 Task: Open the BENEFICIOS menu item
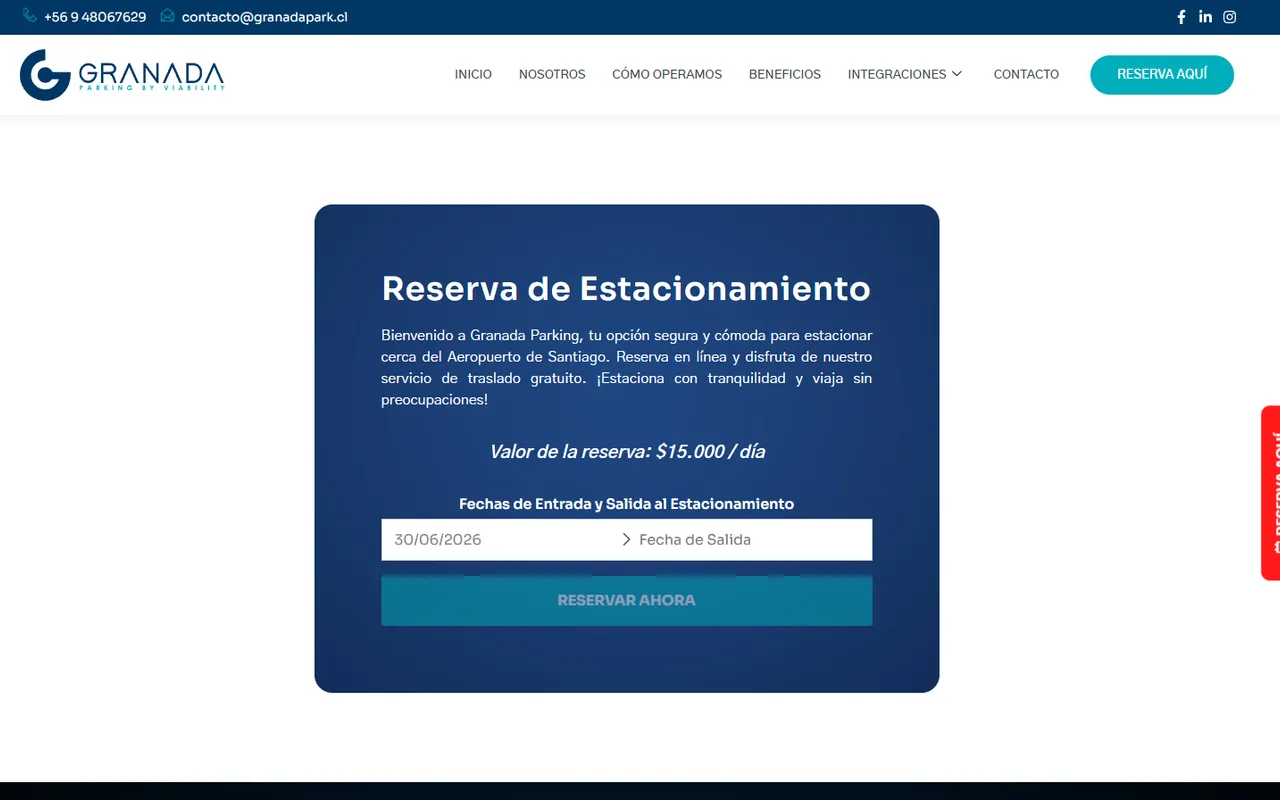785,74
